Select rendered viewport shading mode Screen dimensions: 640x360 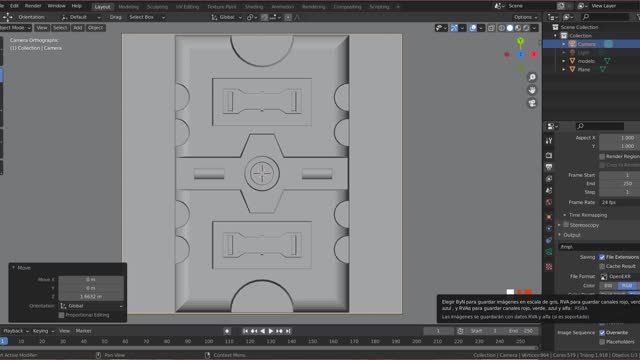(526, 28)
